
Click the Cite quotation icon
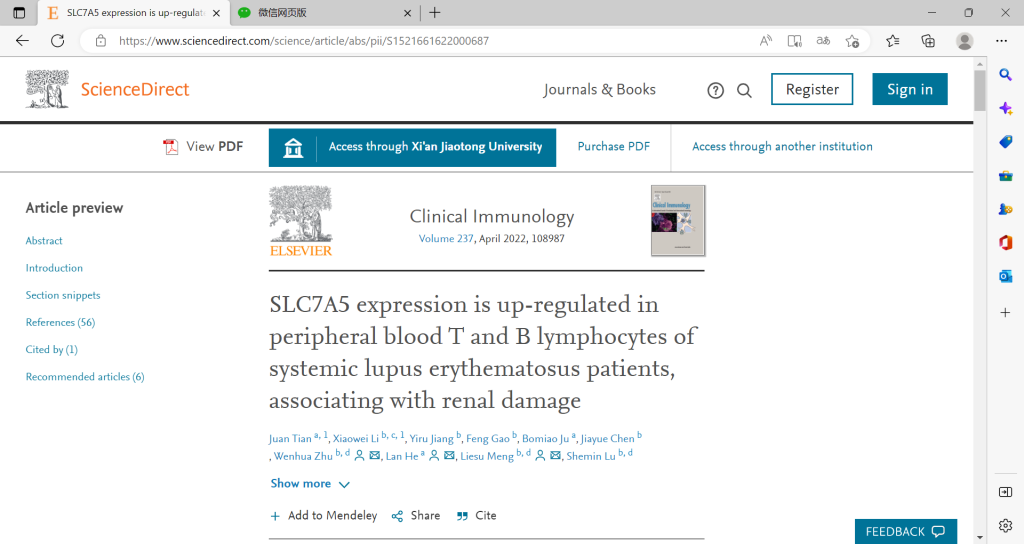tap(462, 516)
